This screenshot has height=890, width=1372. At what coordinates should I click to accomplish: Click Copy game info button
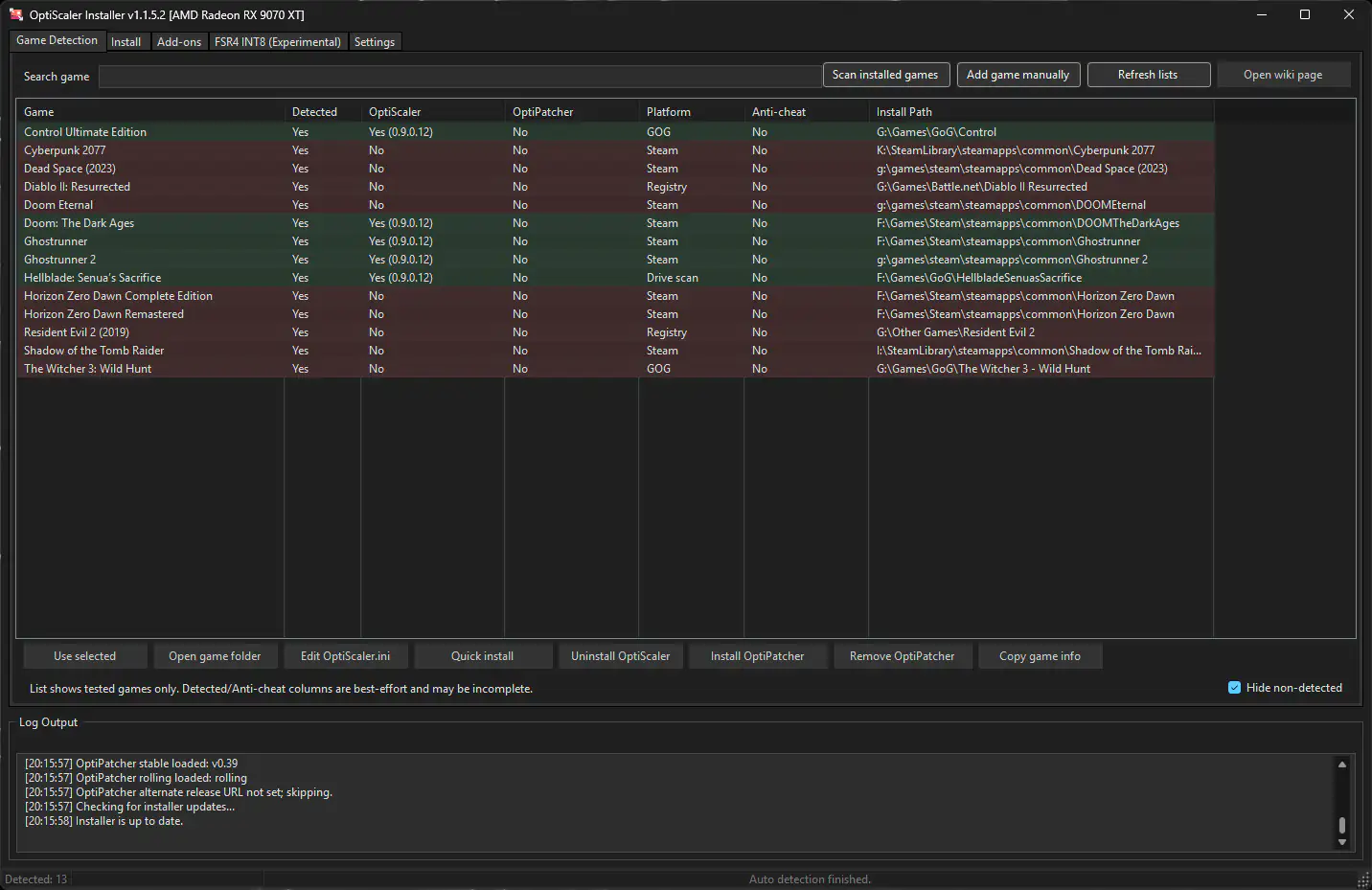click(1040, 656)
